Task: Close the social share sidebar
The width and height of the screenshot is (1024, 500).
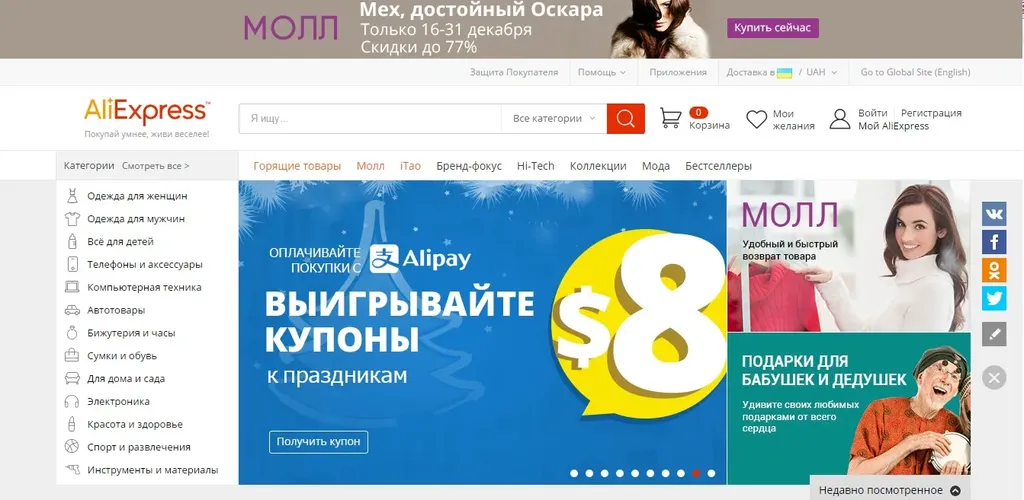Action: click(x=994, y=377)
